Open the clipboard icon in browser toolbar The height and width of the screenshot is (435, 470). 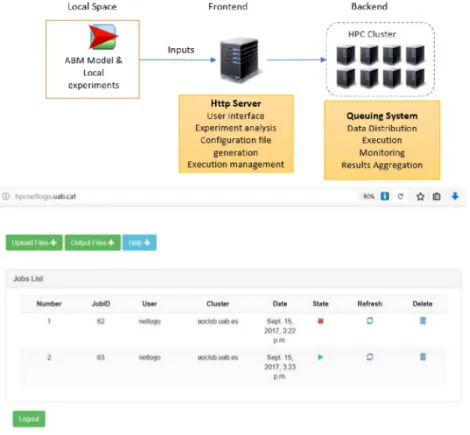coord(437,197)
